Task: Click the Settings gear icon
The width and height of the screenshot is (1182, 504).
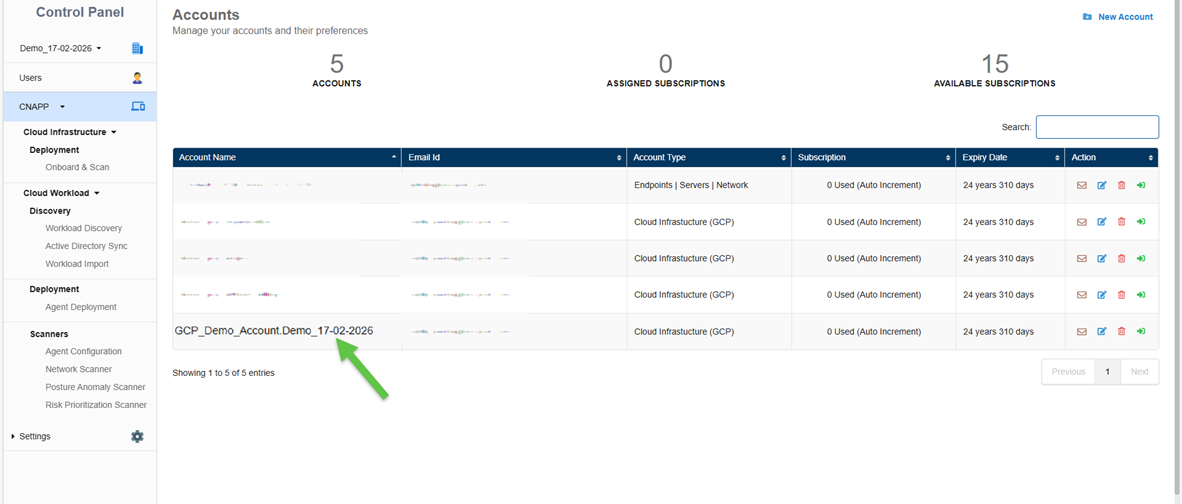Action: click(137, 437)
